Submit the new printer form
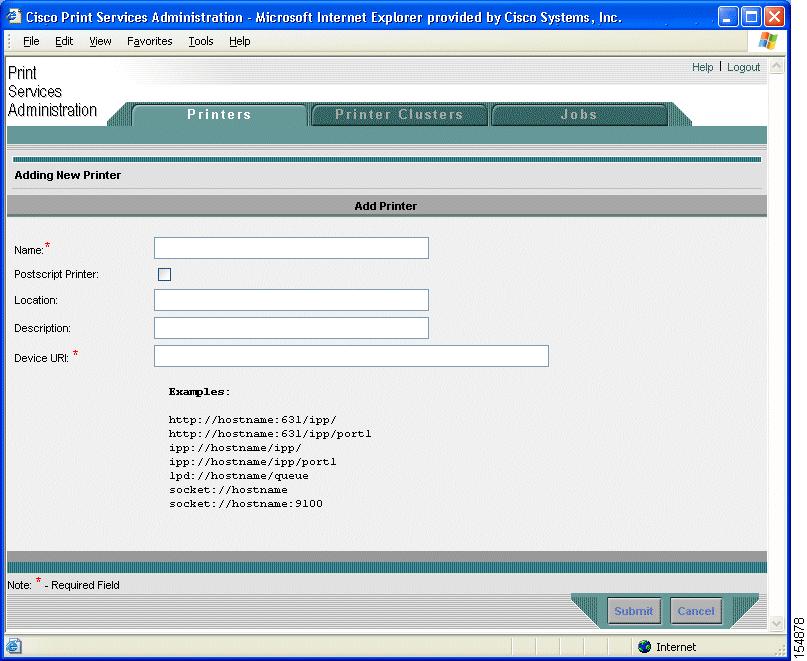The height and width of the screenshot is (661, 807). click(634, 611)
